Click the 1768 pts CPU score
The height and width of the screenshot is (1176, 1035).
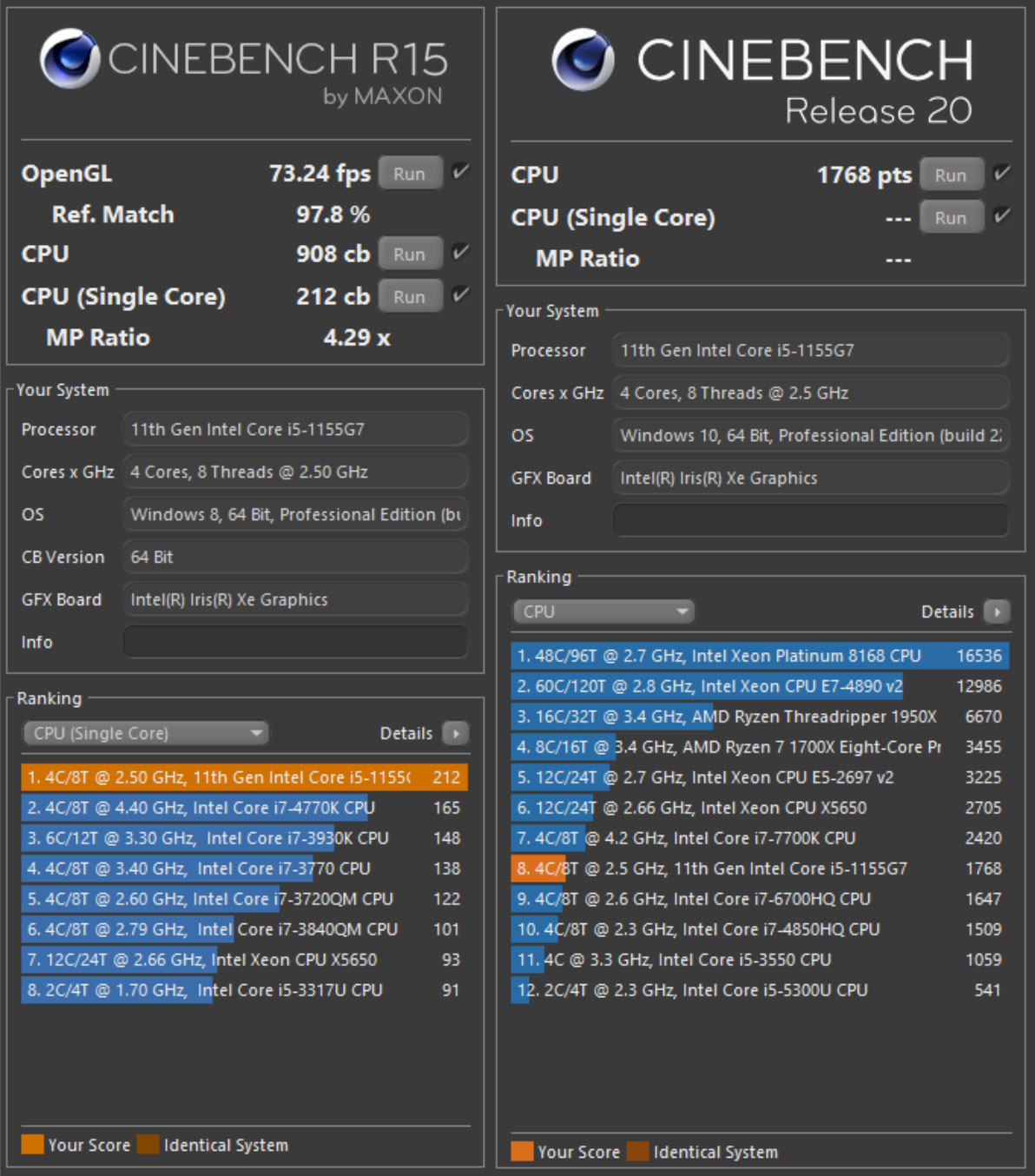point(864,175)
